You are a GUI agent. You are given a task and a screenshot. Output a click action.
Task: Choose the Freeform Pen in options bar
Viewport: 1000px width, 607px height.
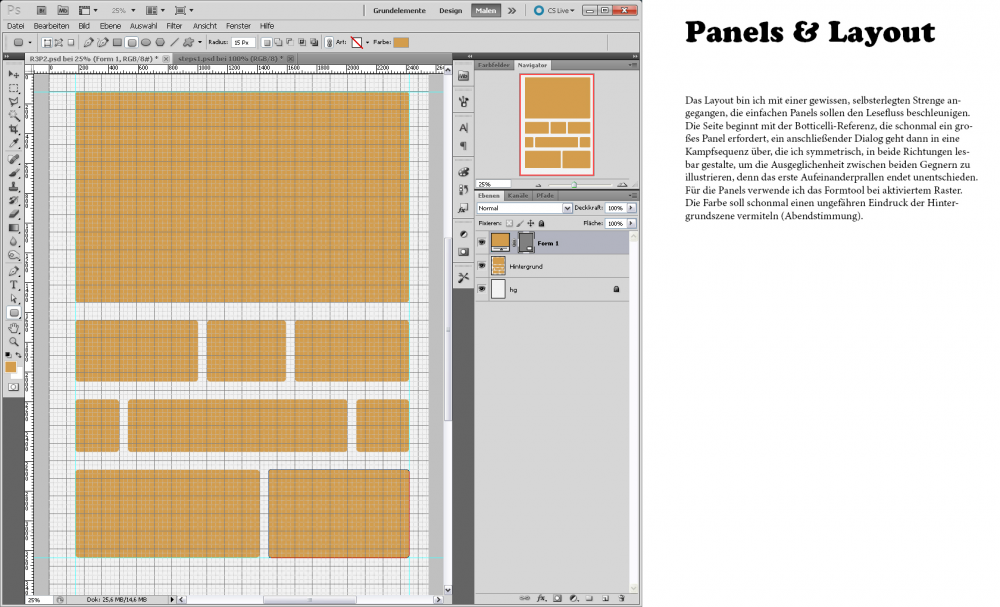click(102, 43)
